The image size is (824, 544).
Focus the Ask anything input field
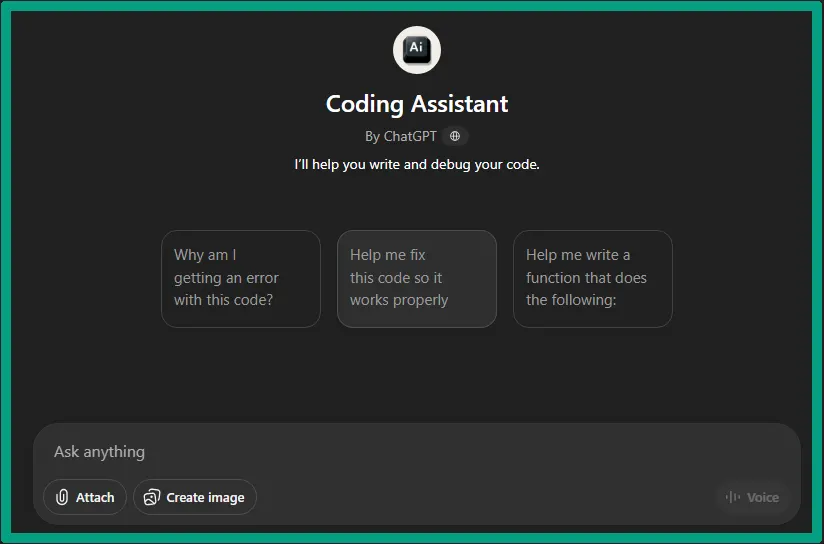(417, 451)
